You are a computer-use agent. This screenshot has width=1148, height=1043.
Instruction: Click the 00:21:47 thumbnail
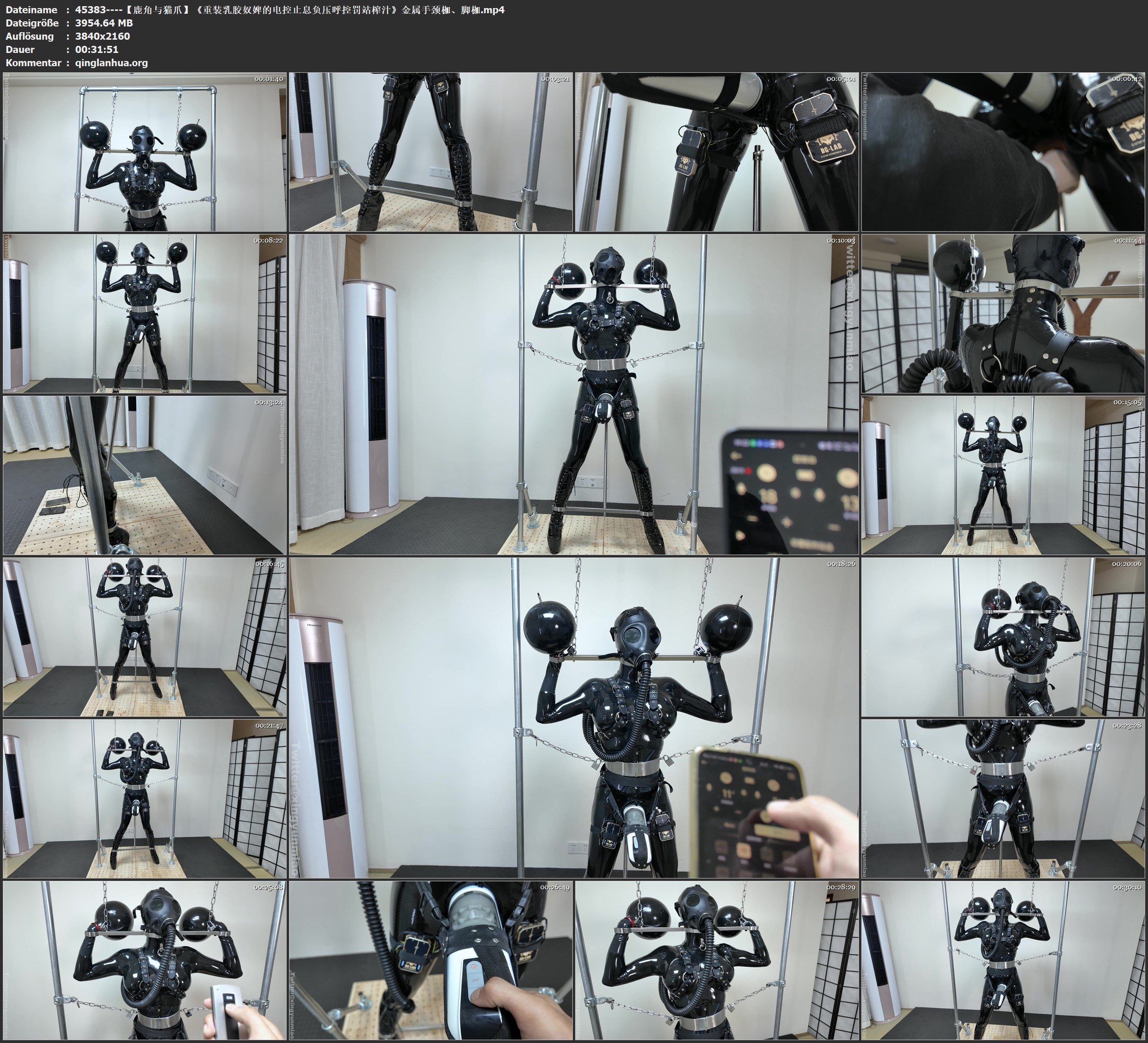145,798
